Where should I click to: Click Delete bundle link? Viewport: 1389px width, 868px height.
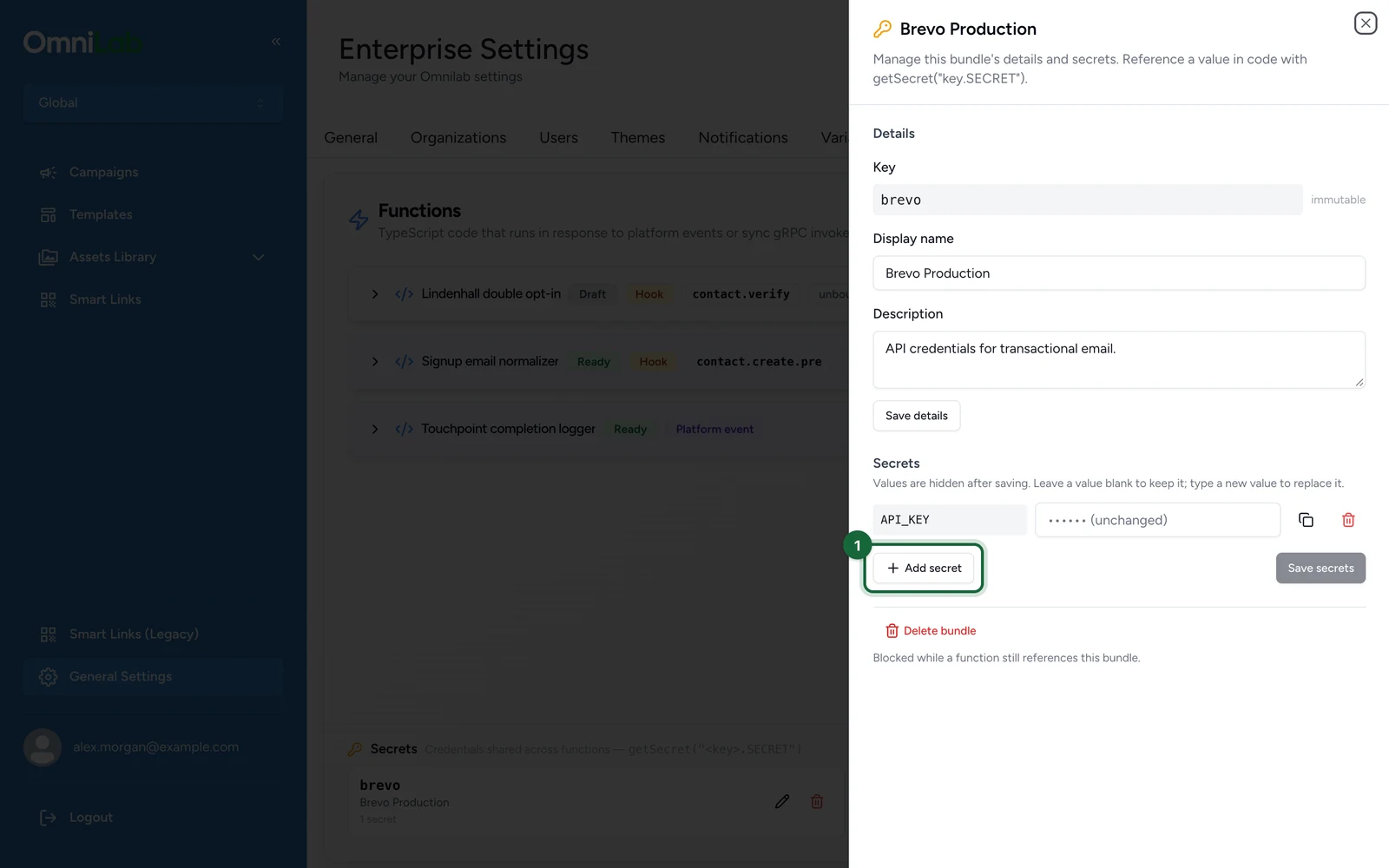coord(931,631)
